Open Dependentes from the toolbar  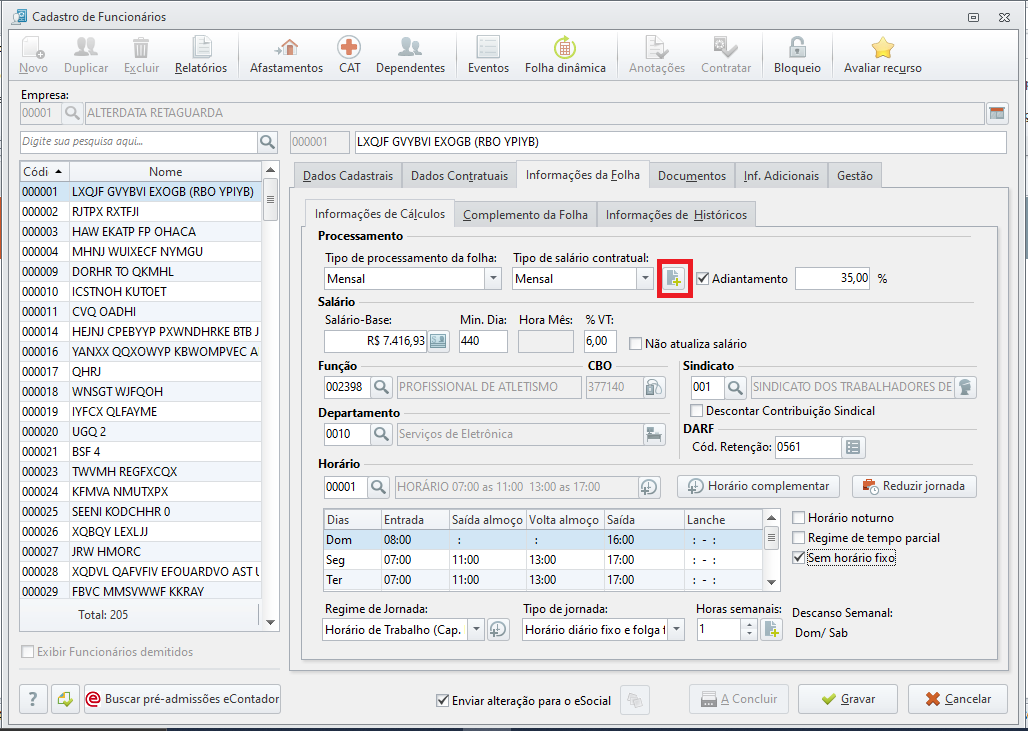pyautogui.click(x=410, y=55)
